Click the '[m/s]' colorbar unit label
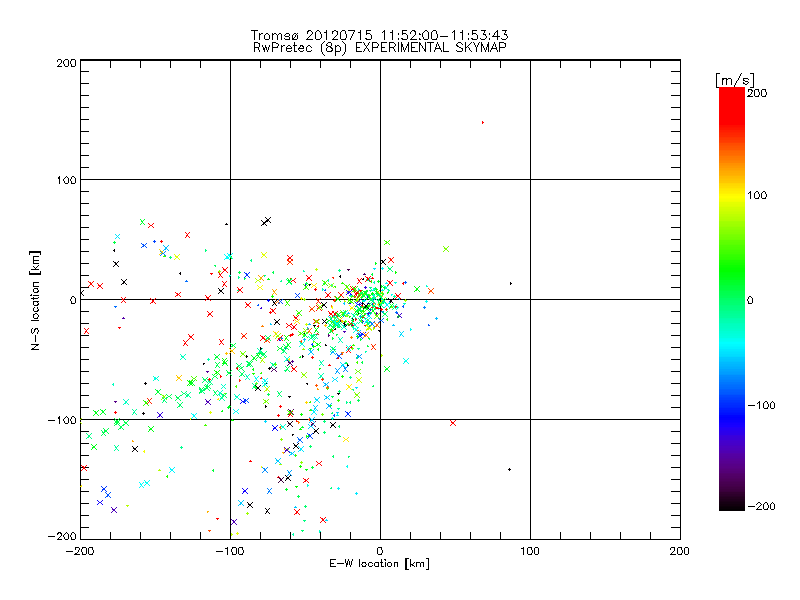 [735, 80]
